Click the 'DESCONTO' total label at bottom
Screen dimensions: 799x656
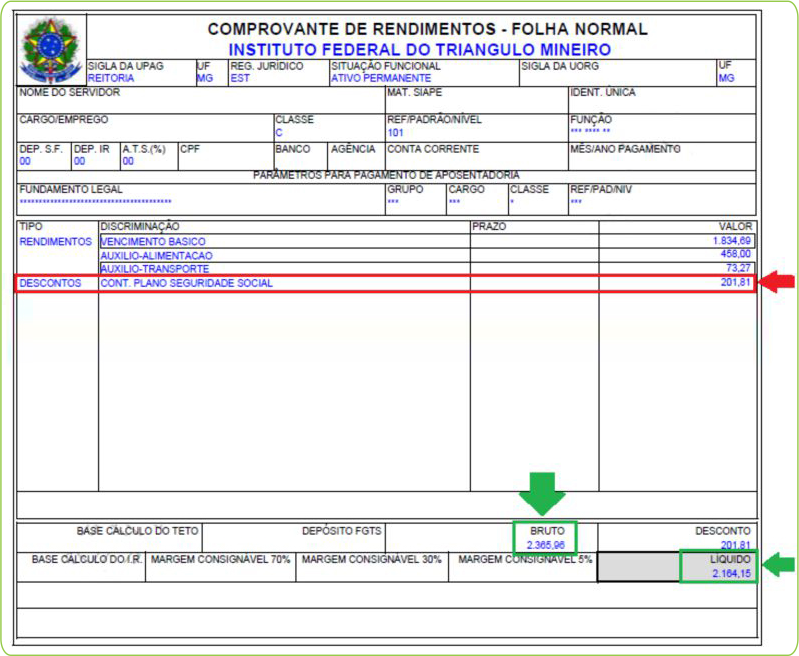pos(723,531)
